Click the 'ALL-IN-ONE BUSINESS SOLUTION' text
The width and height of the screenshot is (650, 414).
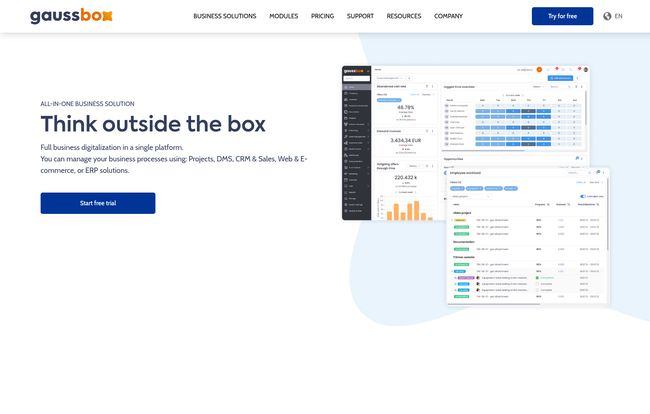tap(87, 104)
